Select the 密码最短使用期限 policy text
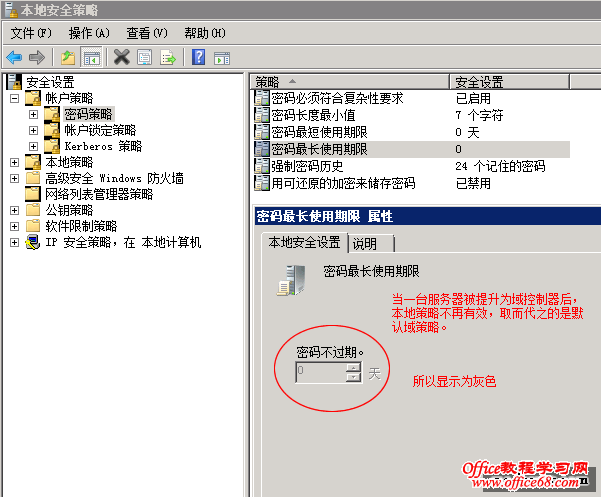 coord(319,133)
